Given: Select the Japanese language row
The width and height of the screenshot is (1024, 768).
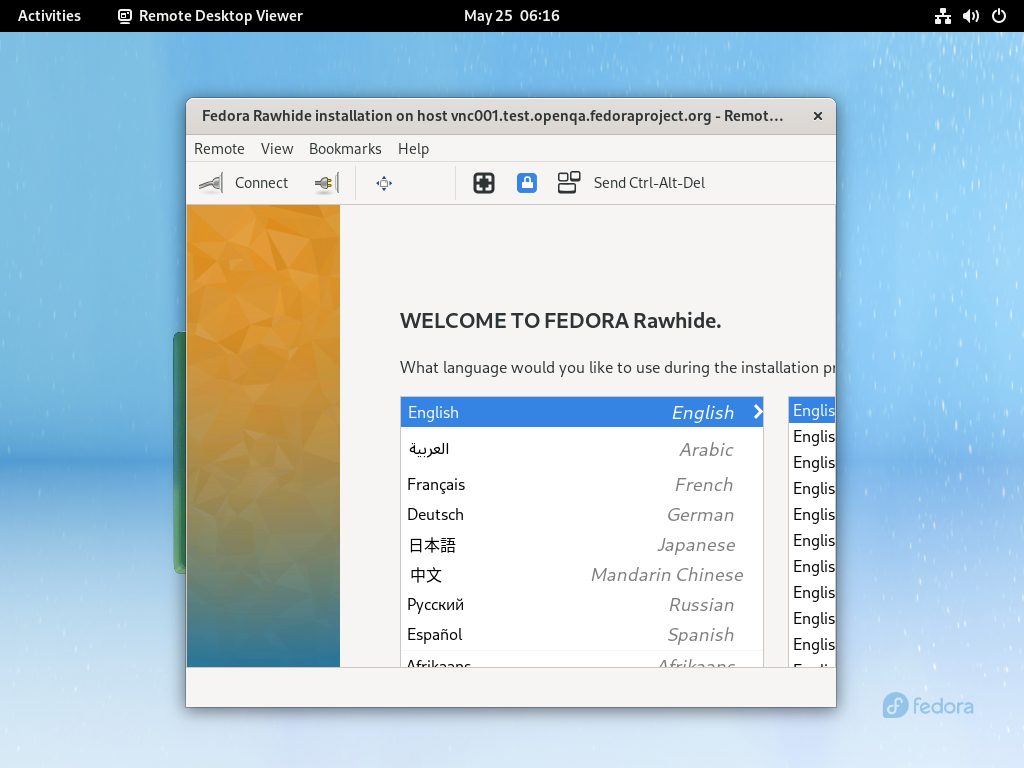Looking at the screenshot, I should (582, 545).
